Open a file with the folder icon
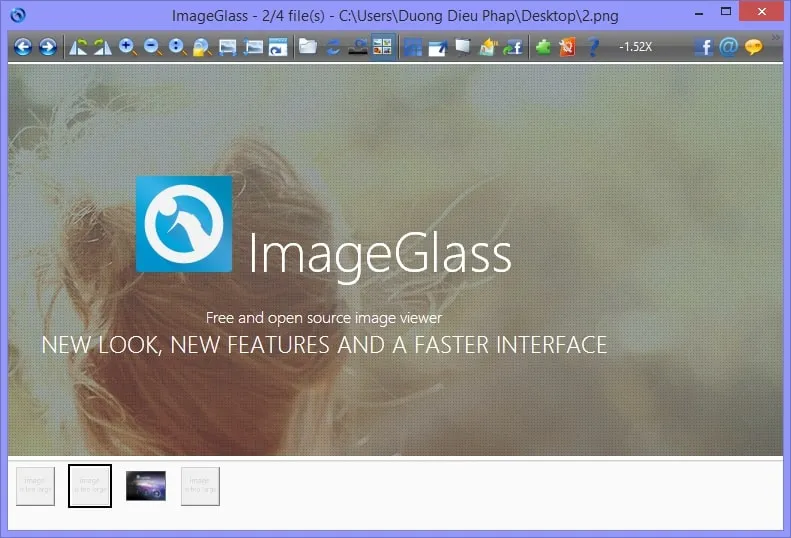 tap(308, 47)
